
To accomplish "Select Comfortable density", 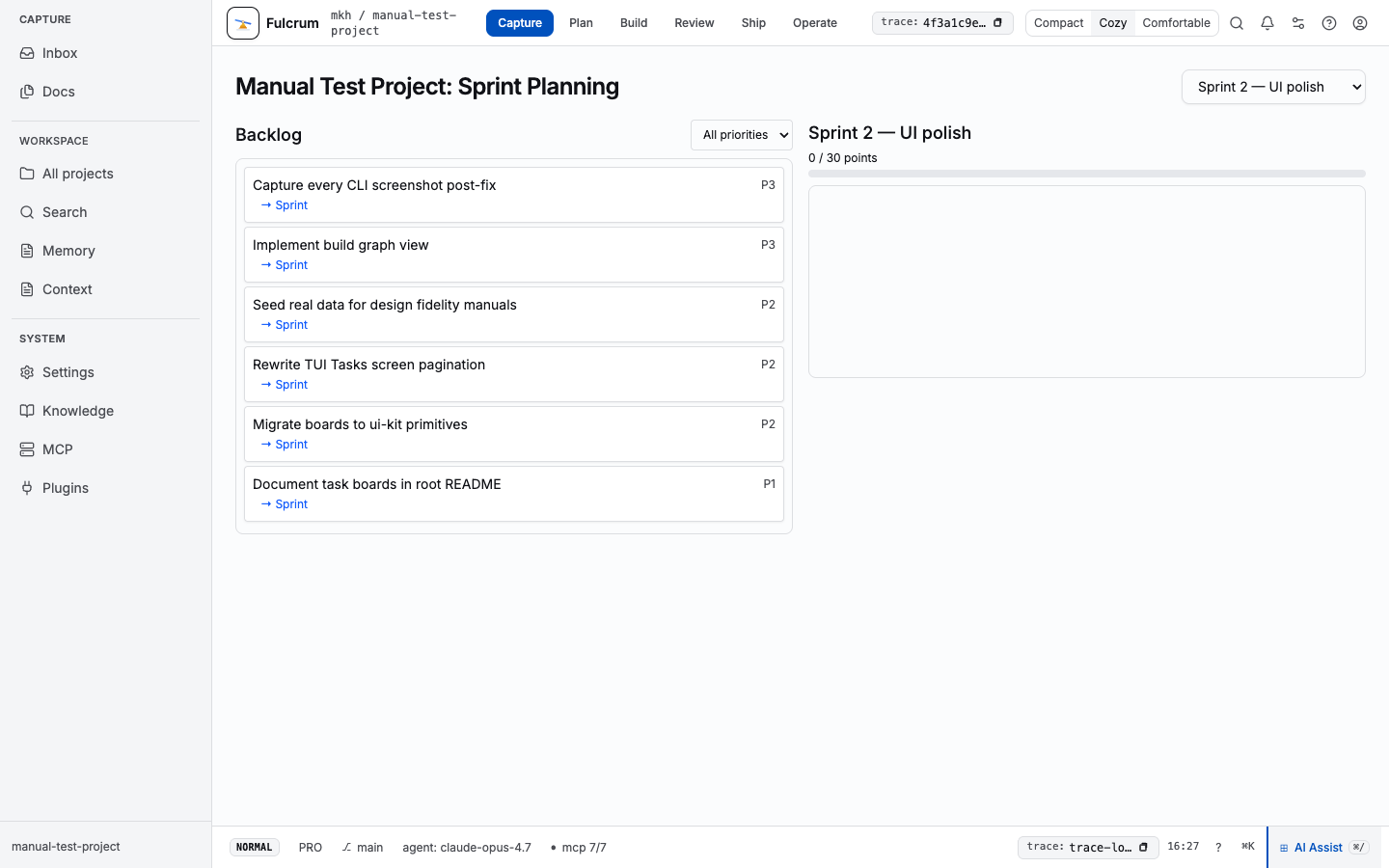I will tap(1176, 23).
